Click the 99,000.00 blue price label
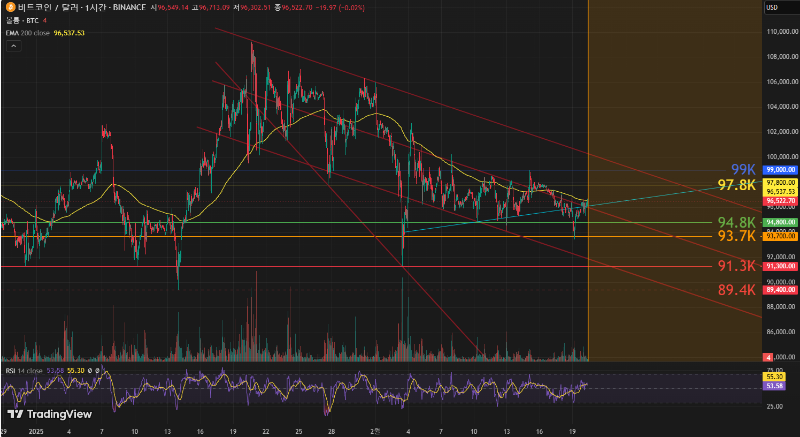Image resolution: width=800 pixels, height=437 pixels. click(778, 171)
